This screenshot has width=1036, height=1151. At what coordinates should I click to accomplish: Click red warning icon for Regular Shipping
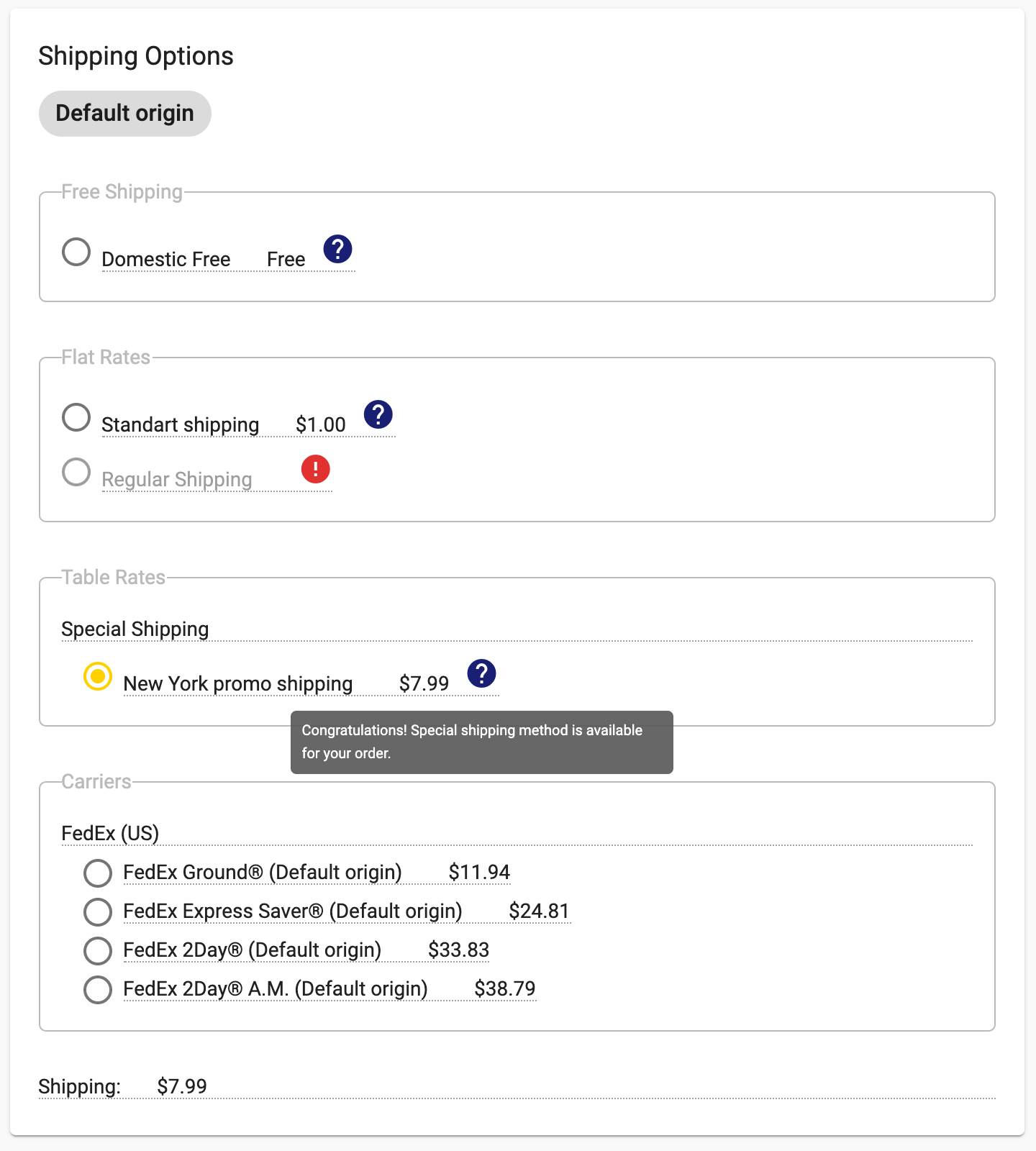[x=315, y=469]
